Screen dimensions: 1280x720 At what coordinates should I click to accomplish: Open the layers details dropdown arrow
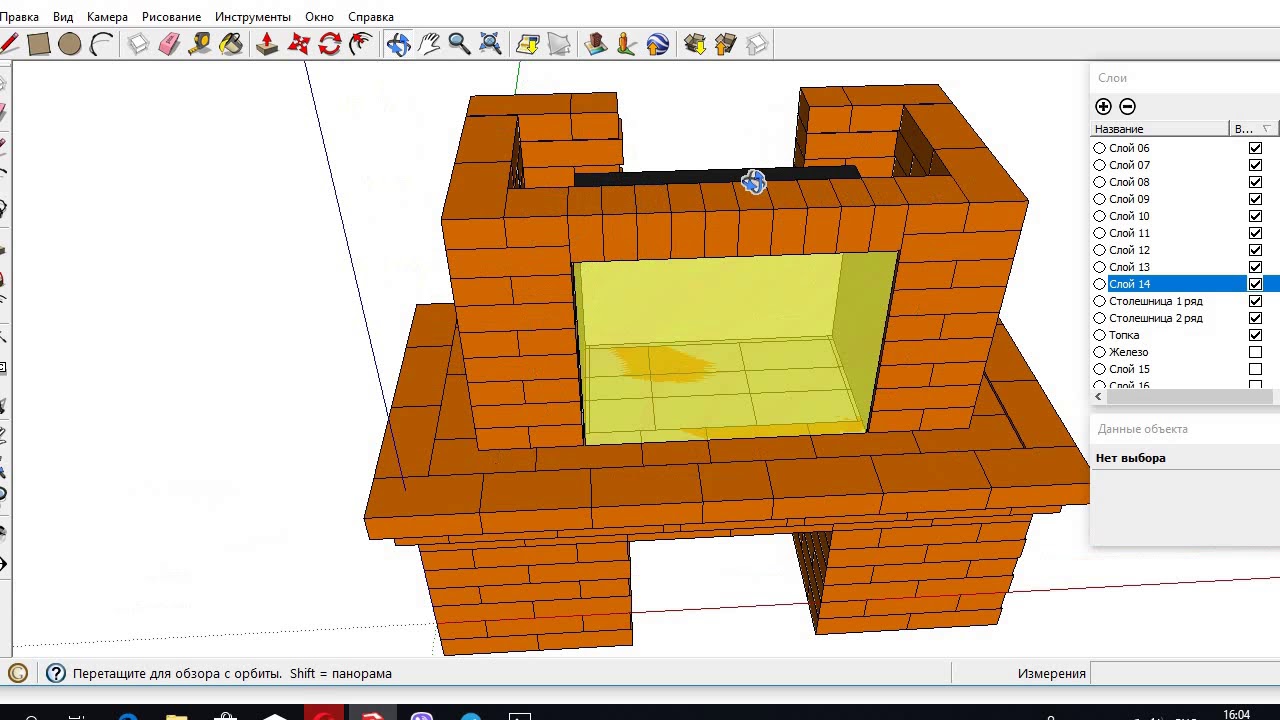coord(1267,129)
